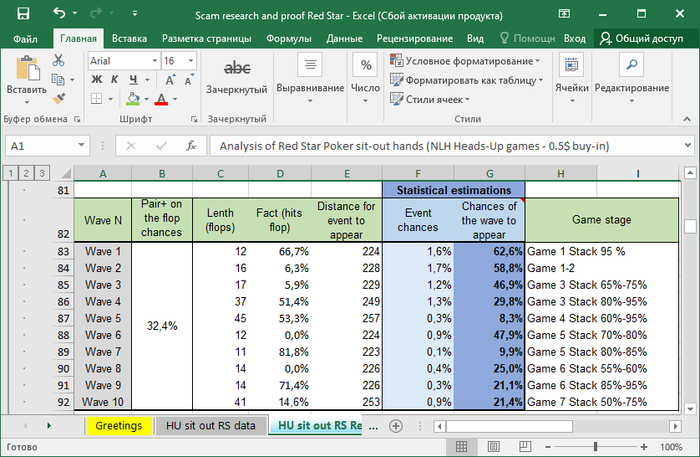Adjust the zoom slider handle
The image size is (700, 457).
pyautogui.click(x=595, y=446)
